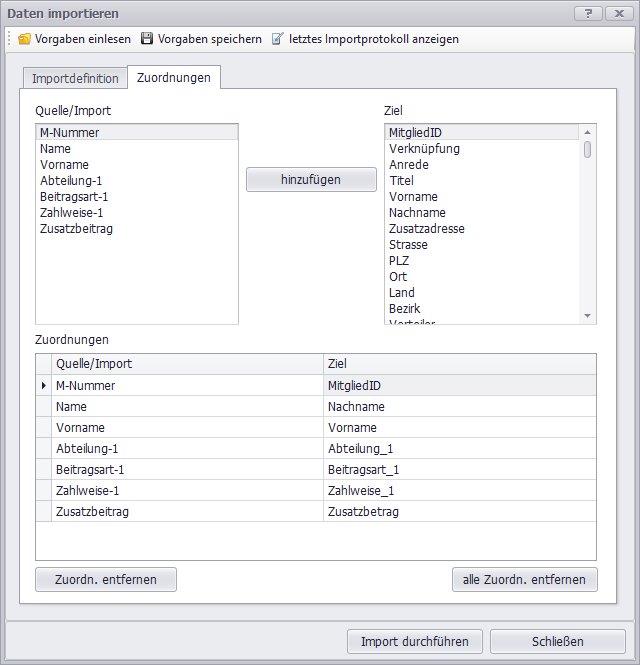Click the Quelle/Import column header in grid
This screenshot has height=665, width=640.
click(187, 364)
